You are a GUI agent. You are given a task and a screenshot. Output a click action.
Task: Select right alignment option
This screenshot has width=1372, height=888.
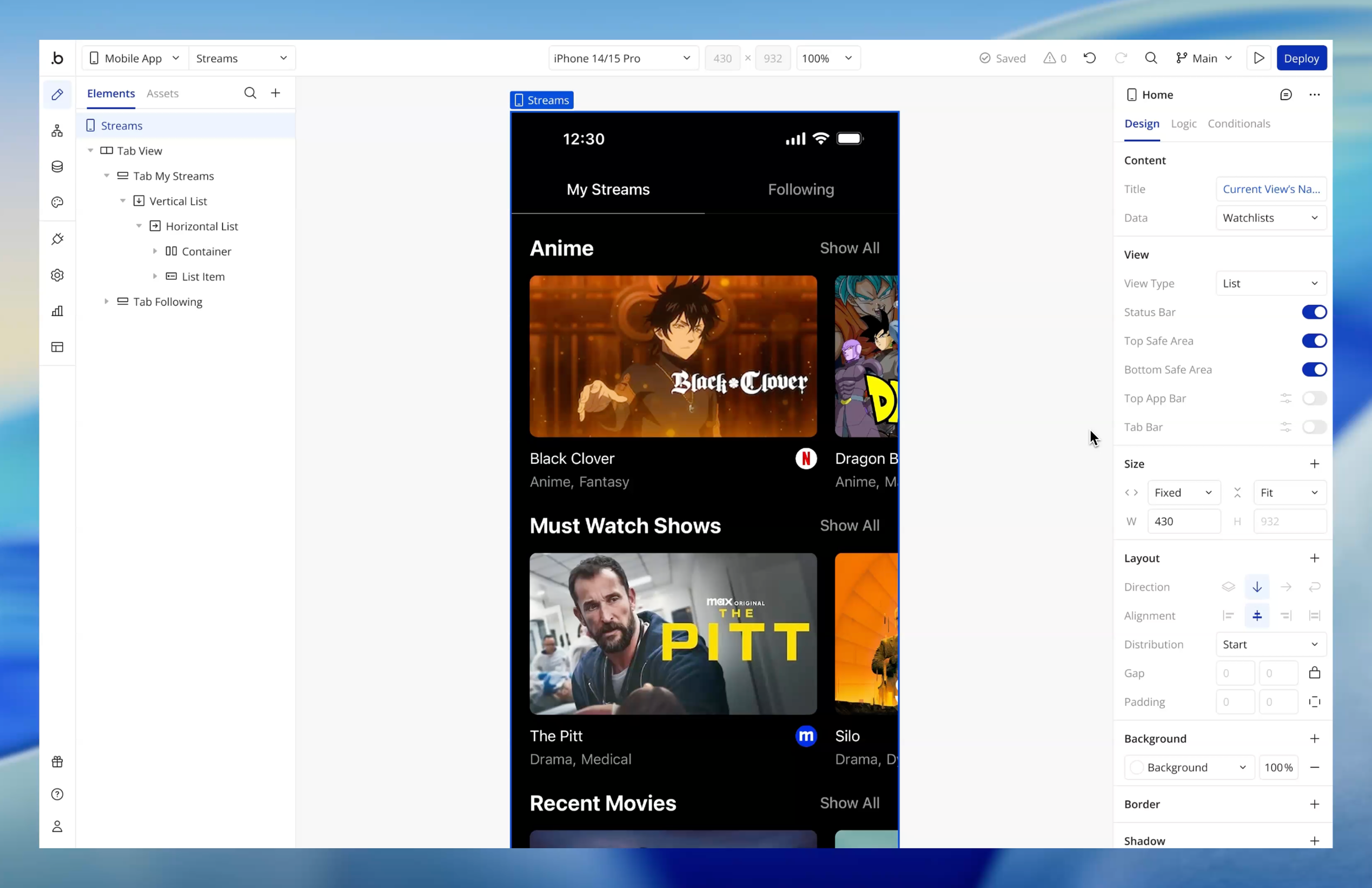click(x=1286, y=615)
